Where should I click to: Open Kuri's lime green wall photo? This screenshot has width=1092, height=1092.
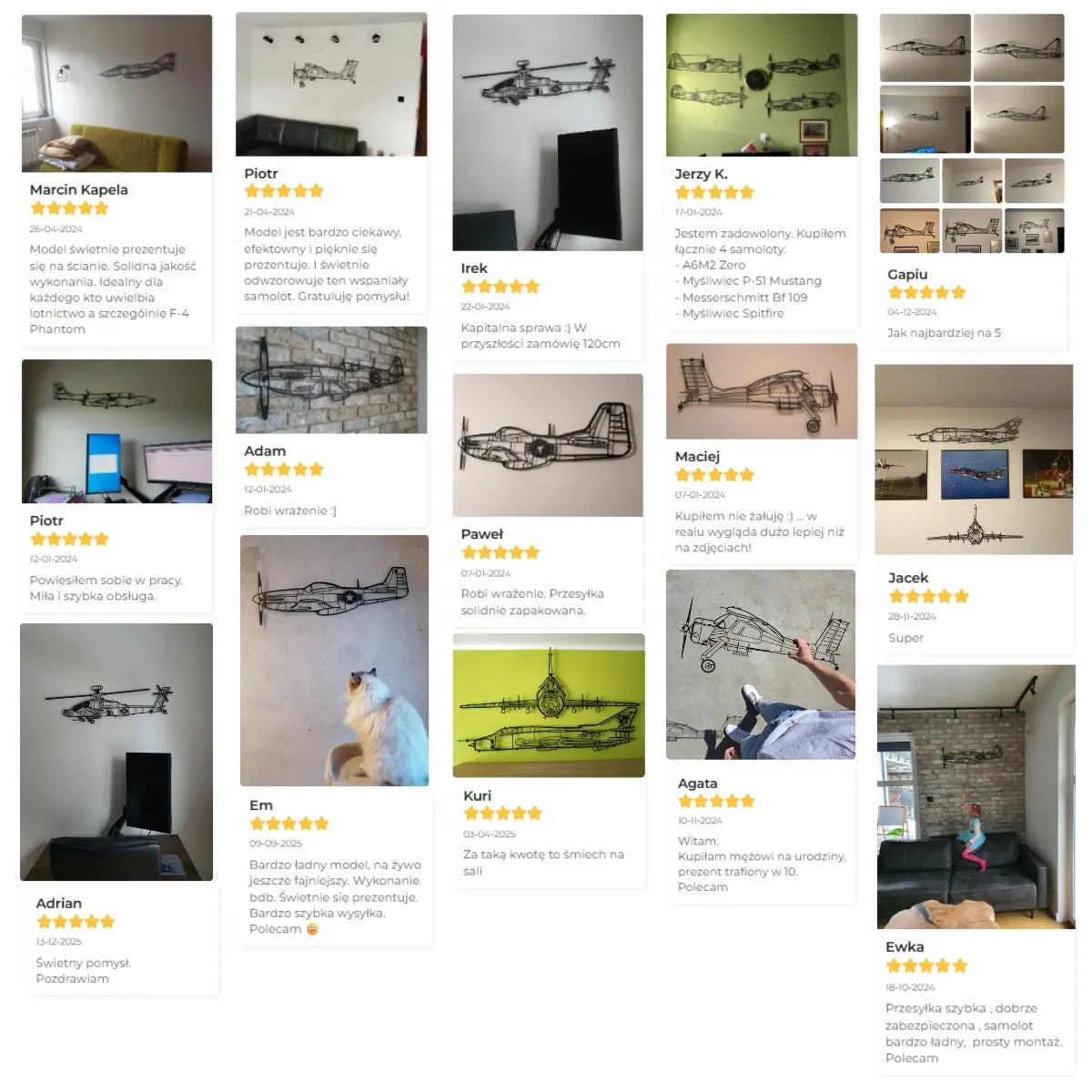549,706
